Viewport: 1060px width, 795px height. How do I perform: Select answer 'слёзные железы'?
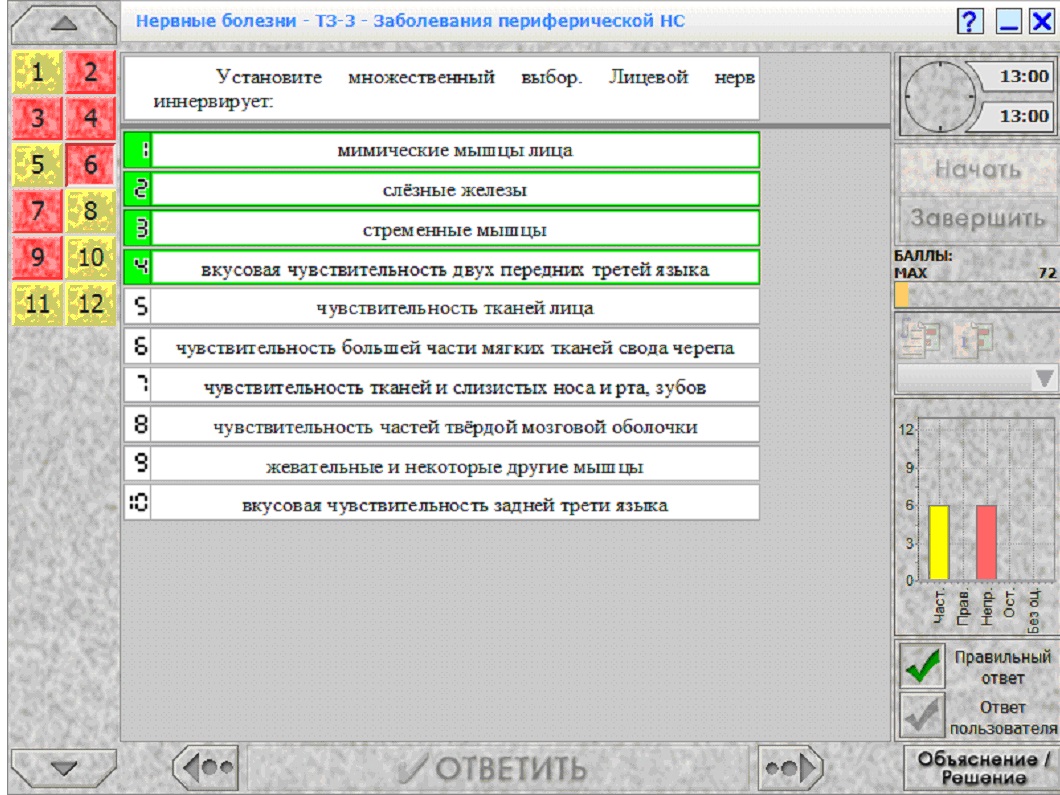click(x=441, y=189)
